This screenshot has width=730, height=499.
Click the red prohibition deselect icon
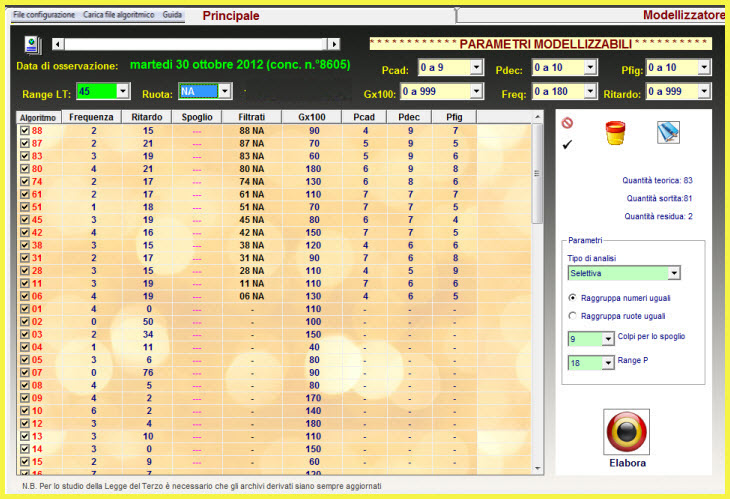pos(567,124)
